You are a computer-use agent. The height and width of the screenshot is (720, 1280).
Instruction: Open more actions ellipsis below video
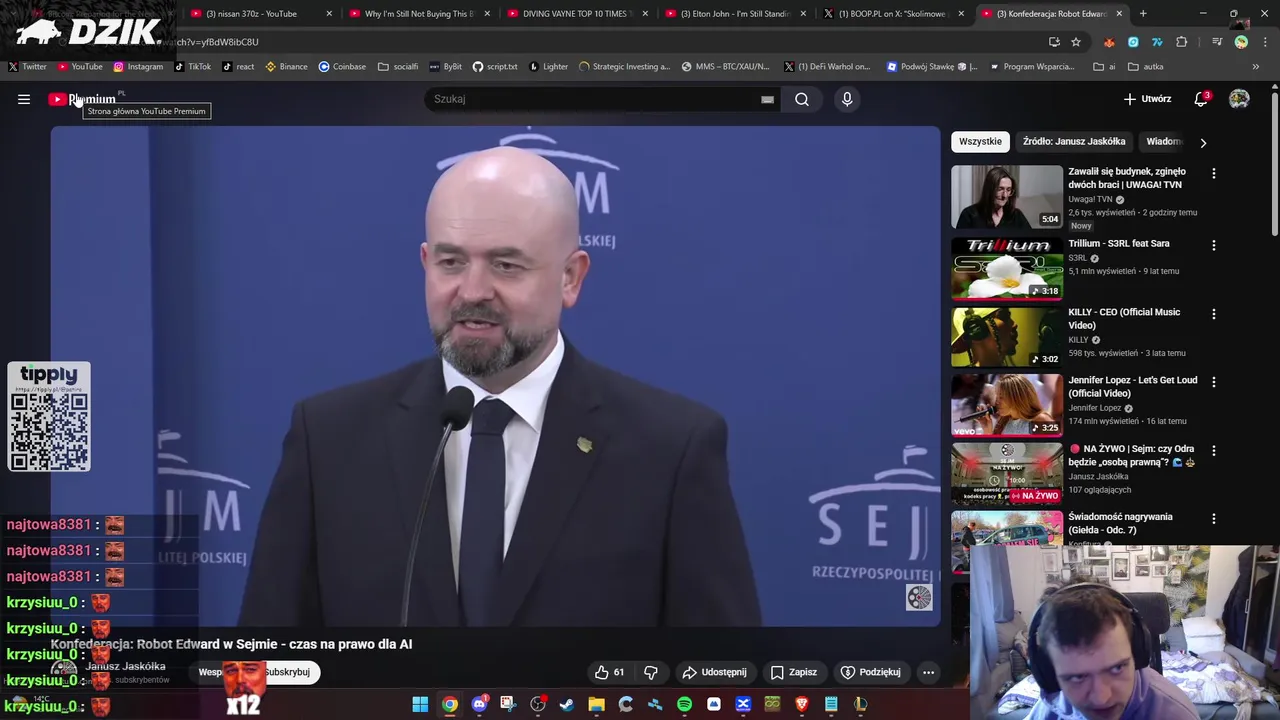[928, 672]
